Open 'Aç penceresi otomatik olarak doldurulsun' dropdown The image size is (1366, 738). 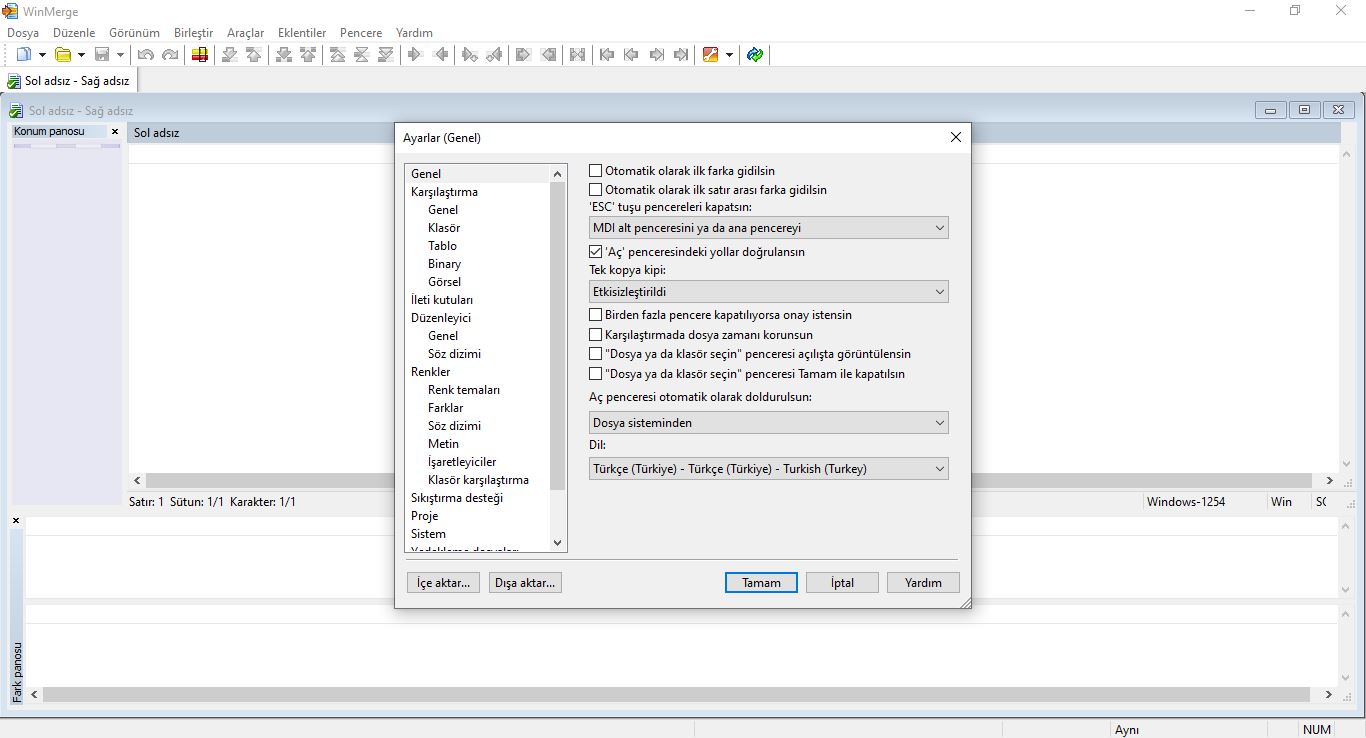click(x=768, y=423)
